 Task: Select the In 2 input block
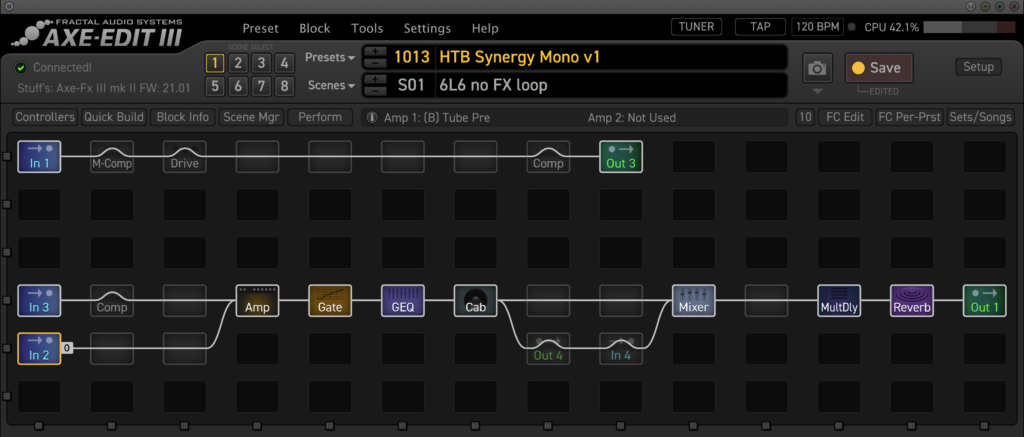pyautogui.click(x=39, y=348)
